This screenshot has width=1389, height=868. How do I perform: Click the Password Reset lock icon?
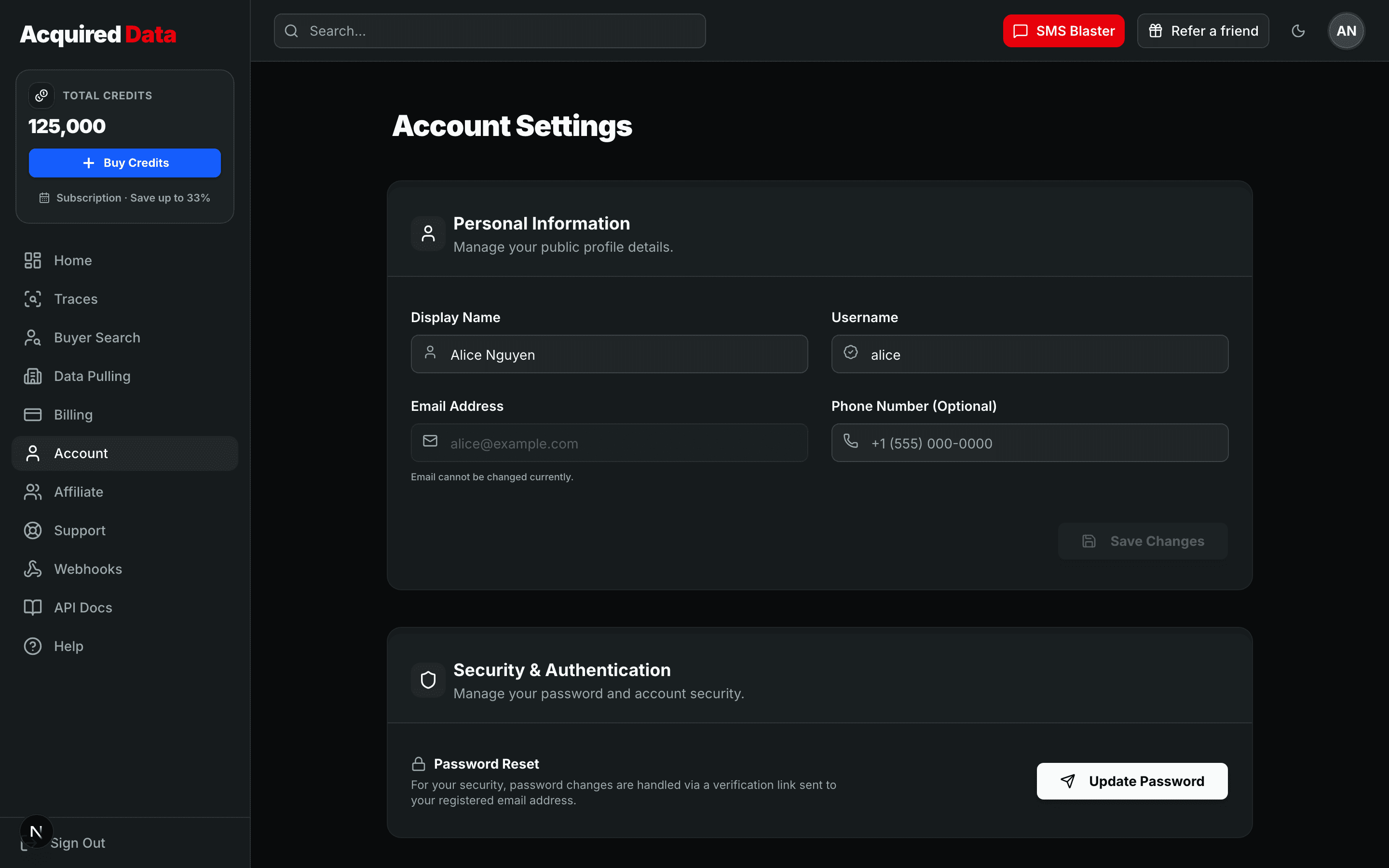419,764
